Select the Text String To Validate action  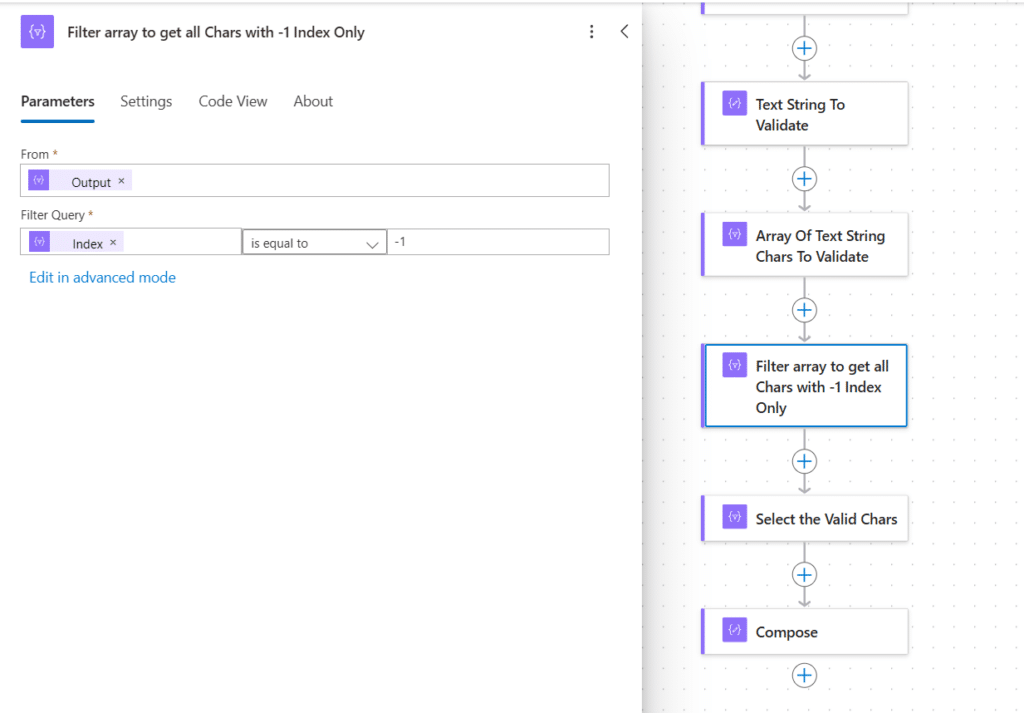[805, 114]
